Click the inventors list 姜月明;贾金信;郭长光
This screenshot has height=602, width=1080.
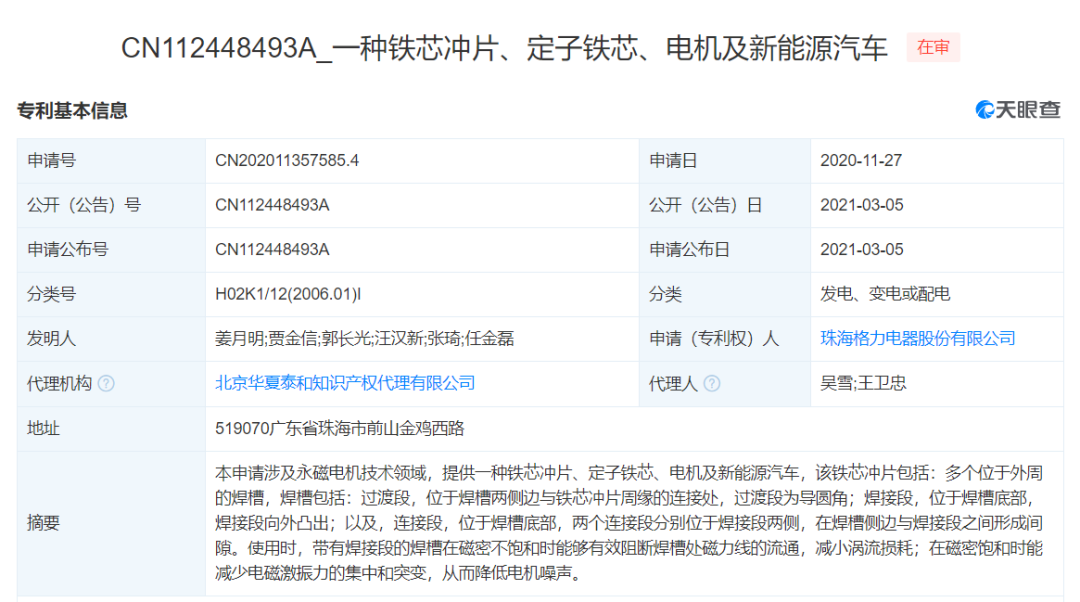click(x=364, y=338)
